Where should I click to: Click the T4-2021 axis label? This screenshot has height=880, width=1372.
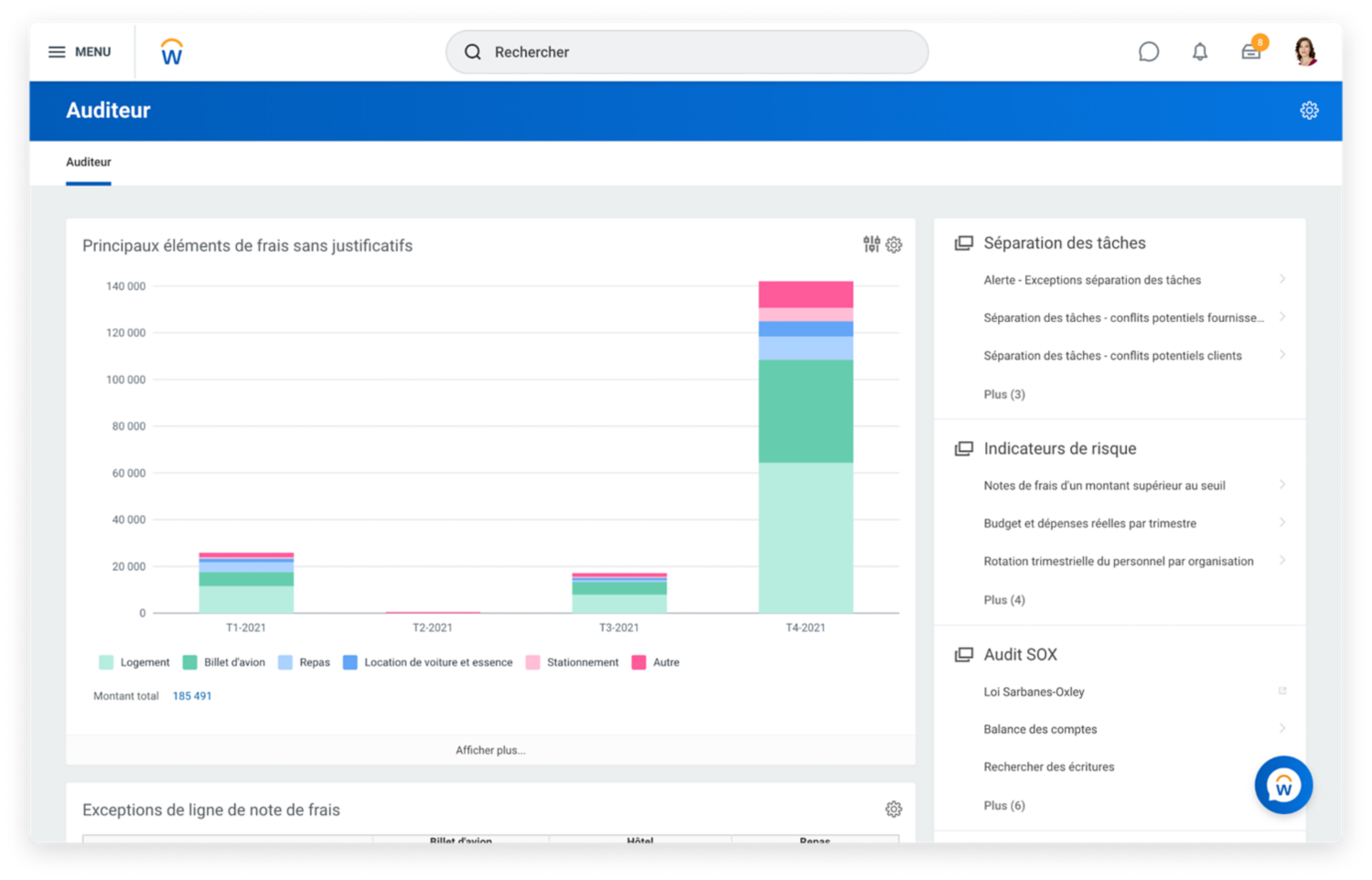pos(806,628)
